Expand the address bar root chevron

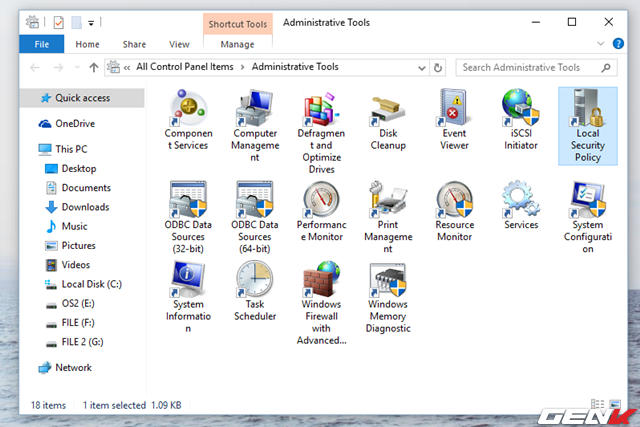pyautogui.click(x=127, y=67)
